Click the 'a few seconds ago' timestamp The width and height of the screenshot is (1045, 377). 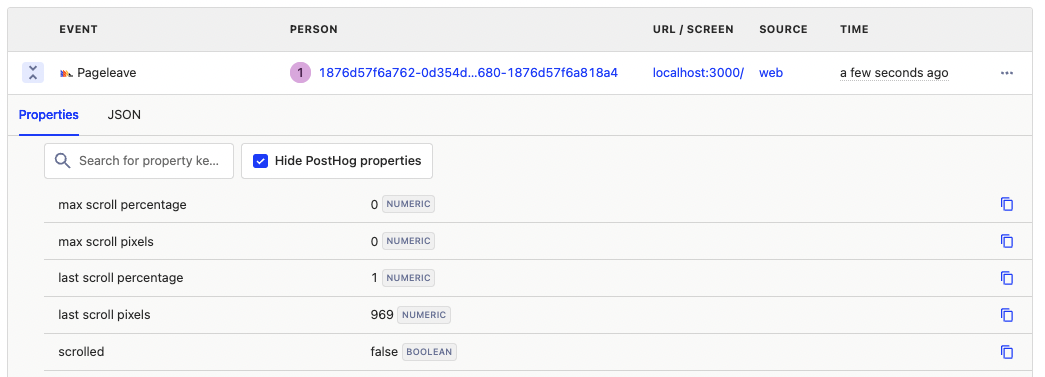894,73
